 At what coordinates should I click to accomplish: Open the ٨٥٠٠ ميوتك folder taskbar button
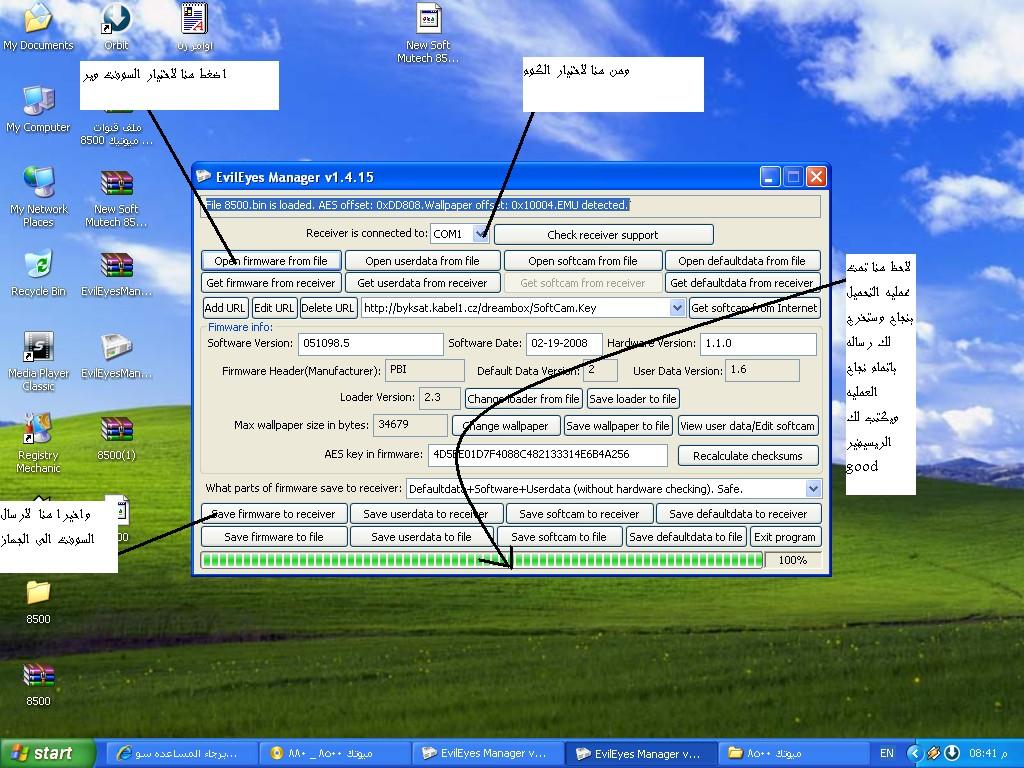pyautogui.click(x=792, y=753)
